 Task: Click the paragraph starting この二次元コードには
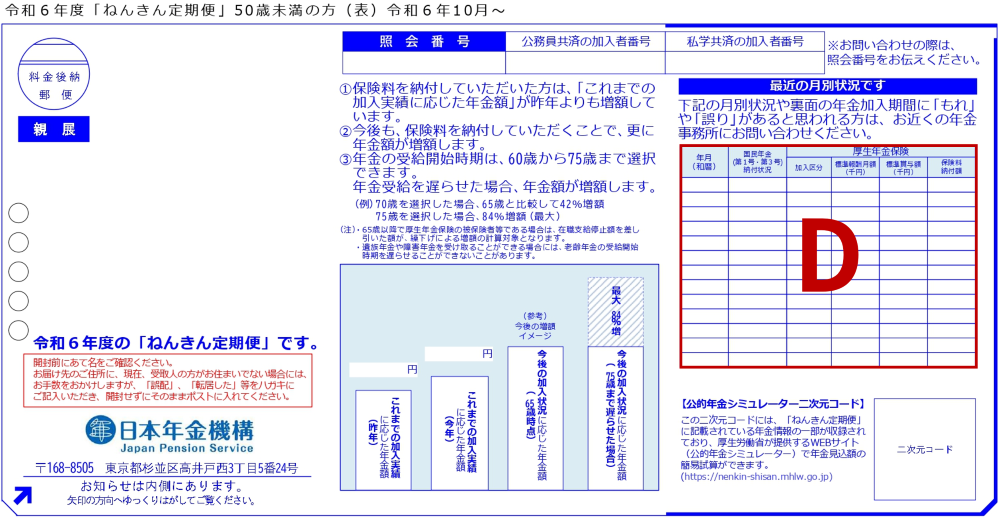click(x=773, y=442)
